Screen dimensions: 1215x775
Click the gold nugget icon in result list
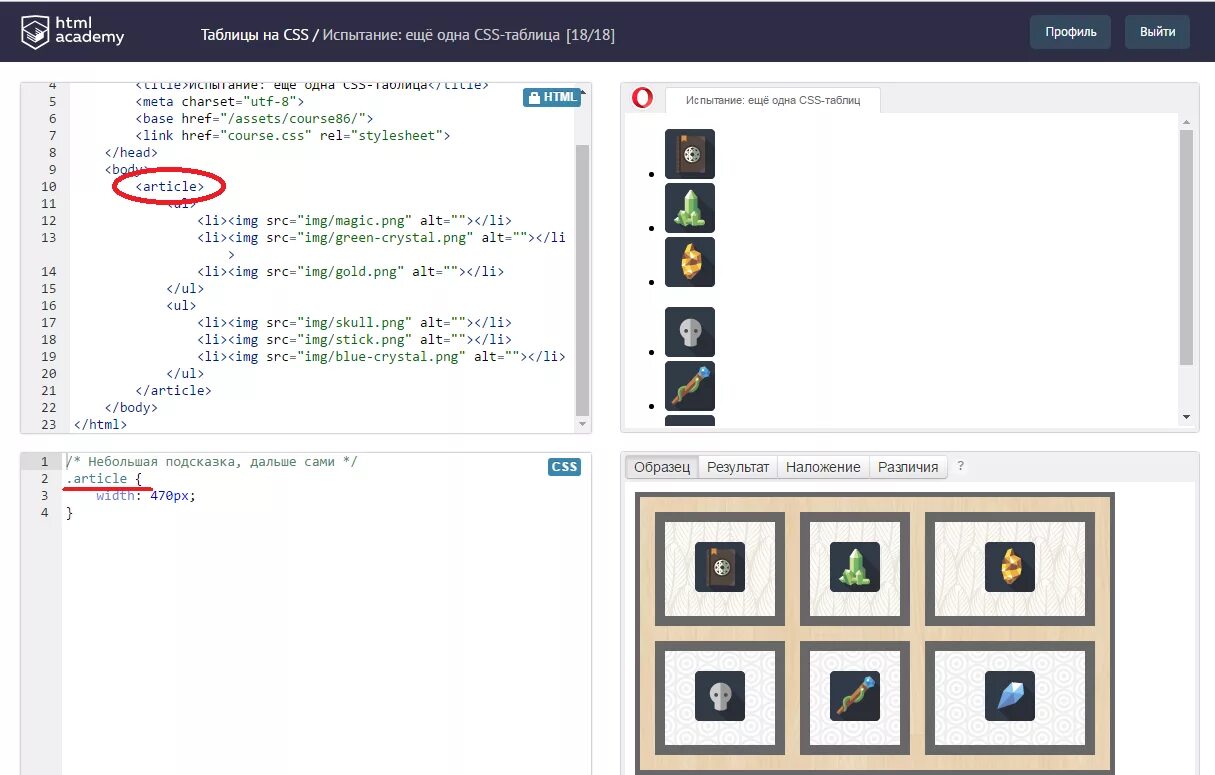[x=690, y=262]
